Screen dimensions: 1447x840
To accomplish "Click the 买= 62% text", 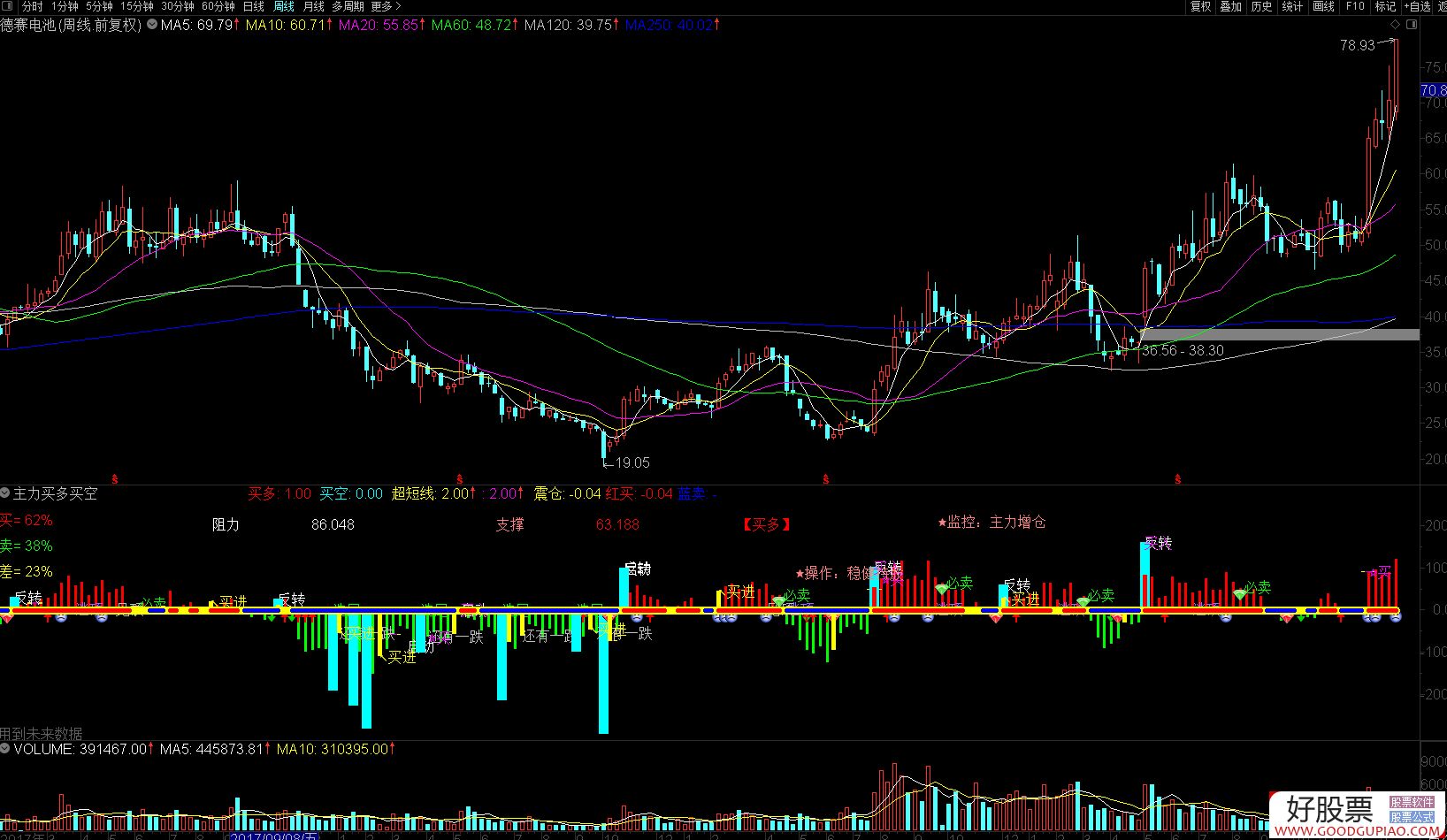I will point(27,520).
